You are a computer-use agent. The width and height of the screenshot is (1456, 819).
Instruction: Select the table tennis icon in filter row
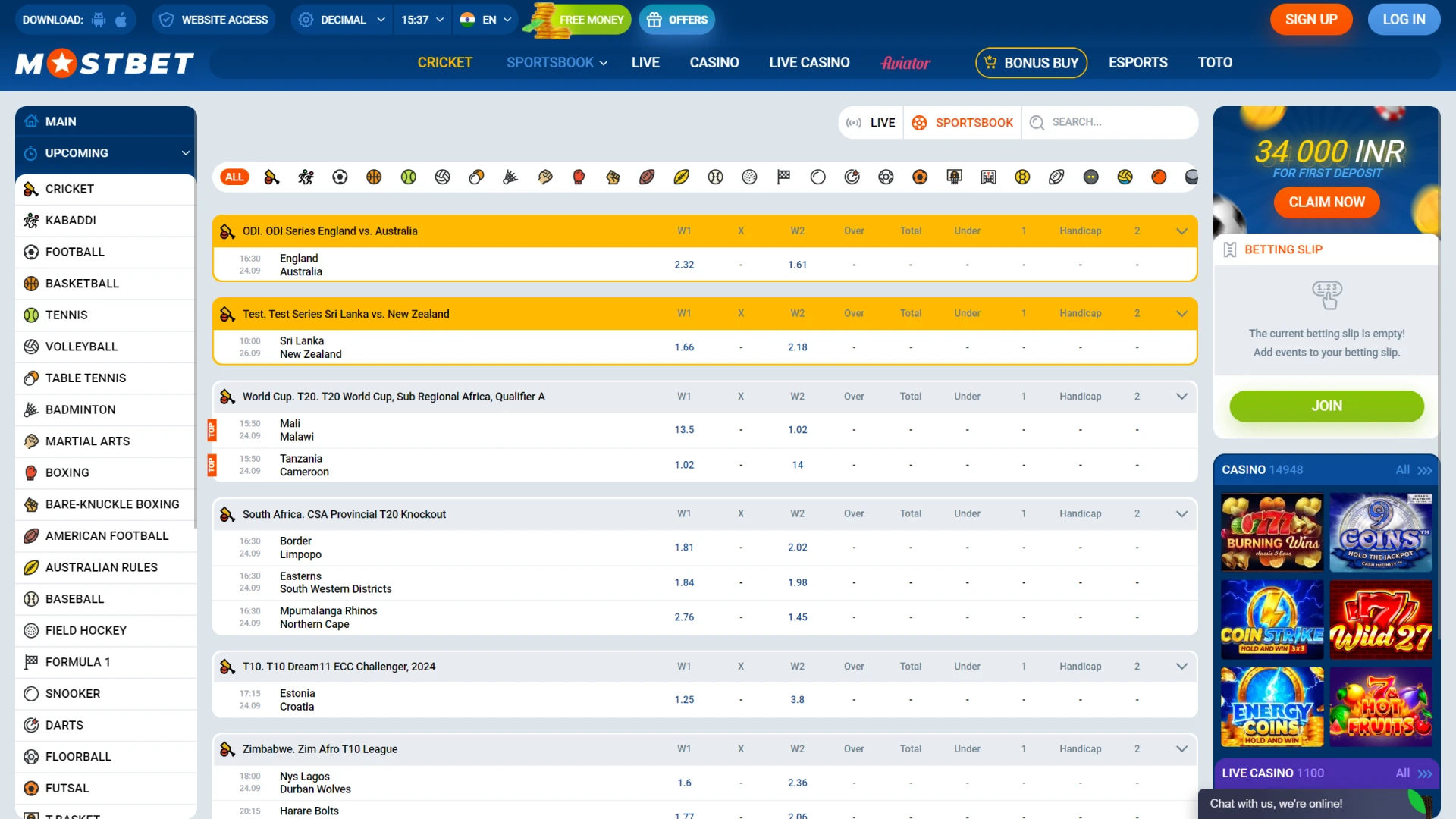(476, 177)
